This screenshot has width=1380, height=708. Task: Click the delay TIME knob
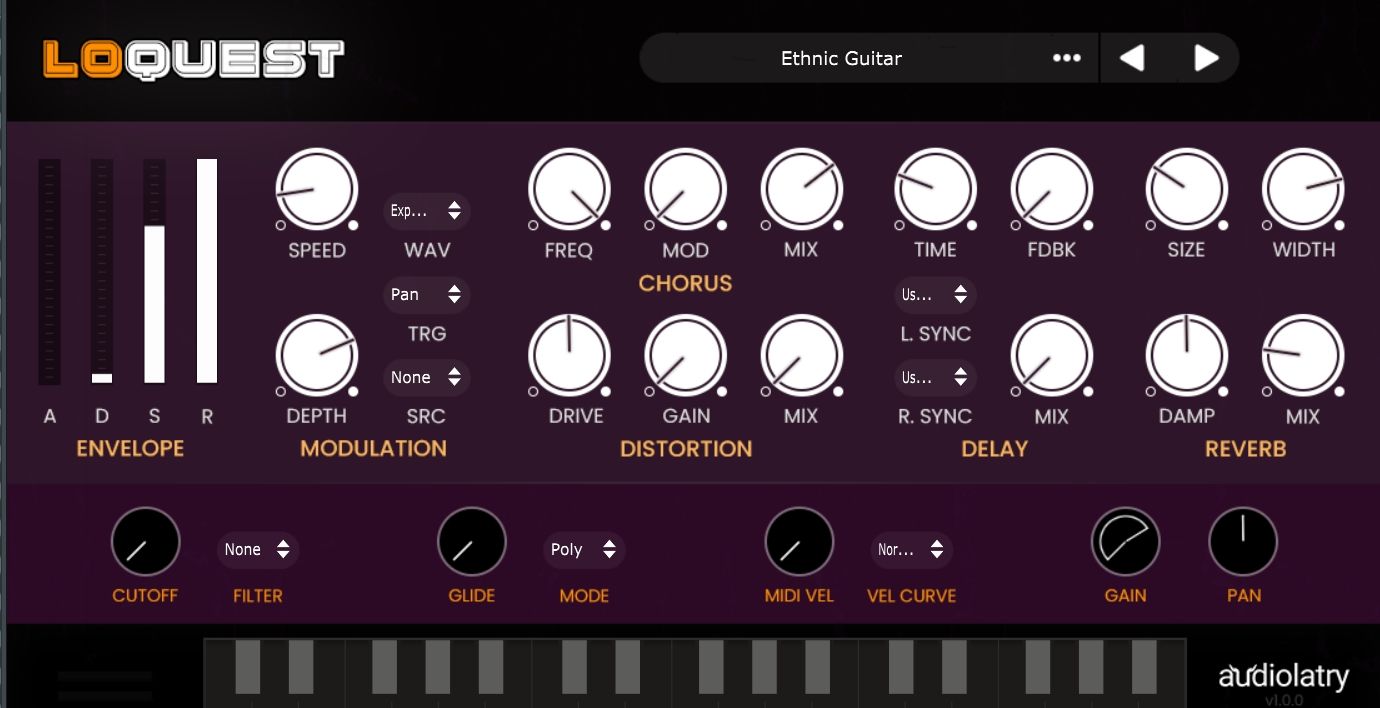[935, 189]
